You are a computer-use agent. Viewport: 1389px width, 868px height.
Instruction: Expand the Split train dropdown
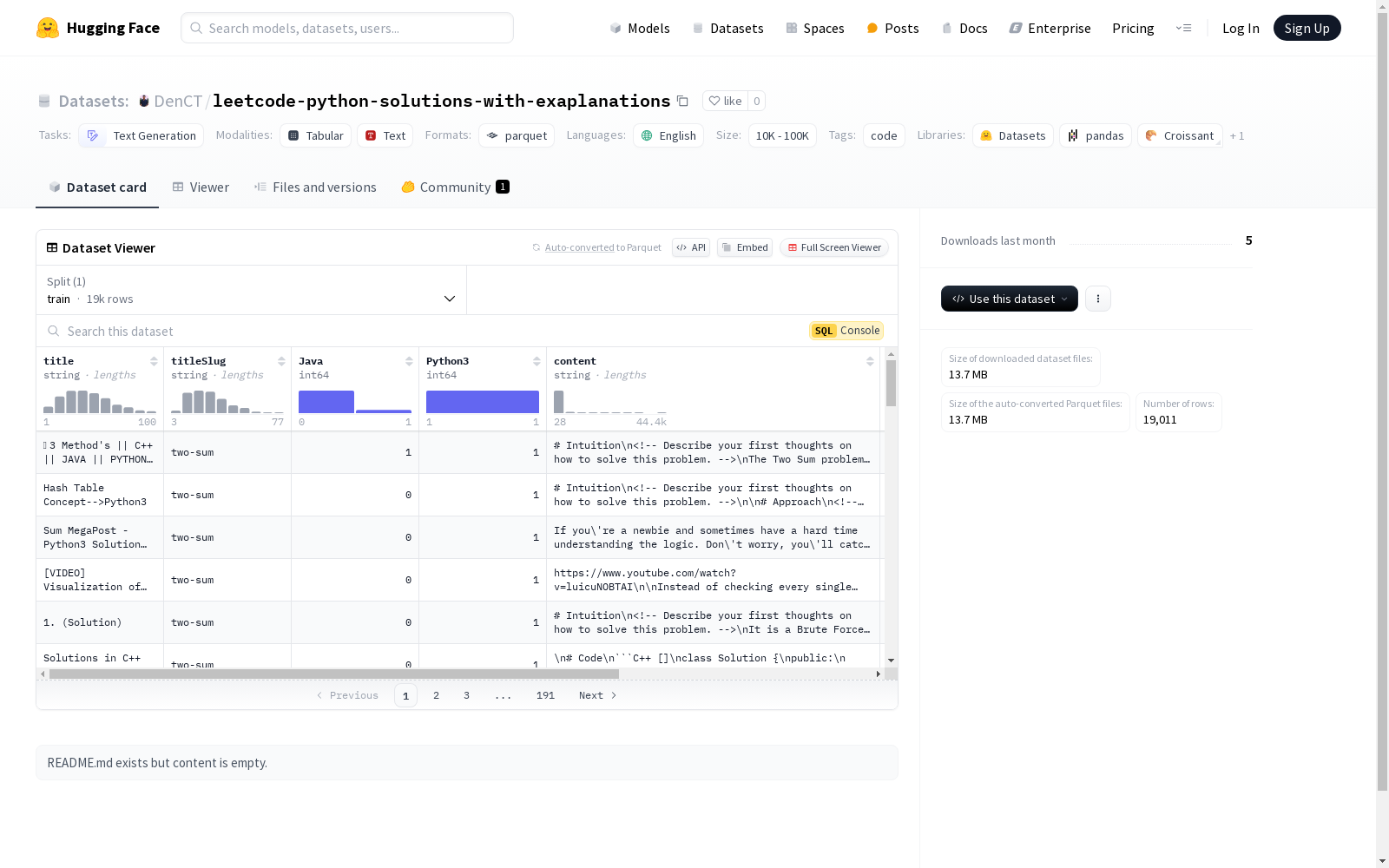[252, 290]
